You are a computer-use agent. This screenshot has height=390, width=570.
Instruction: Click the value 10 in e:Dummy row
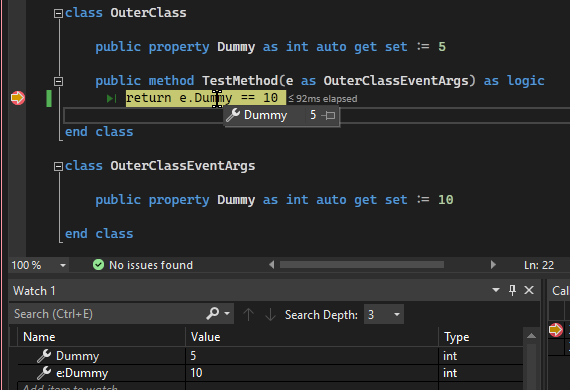click(x=196, y=373)
